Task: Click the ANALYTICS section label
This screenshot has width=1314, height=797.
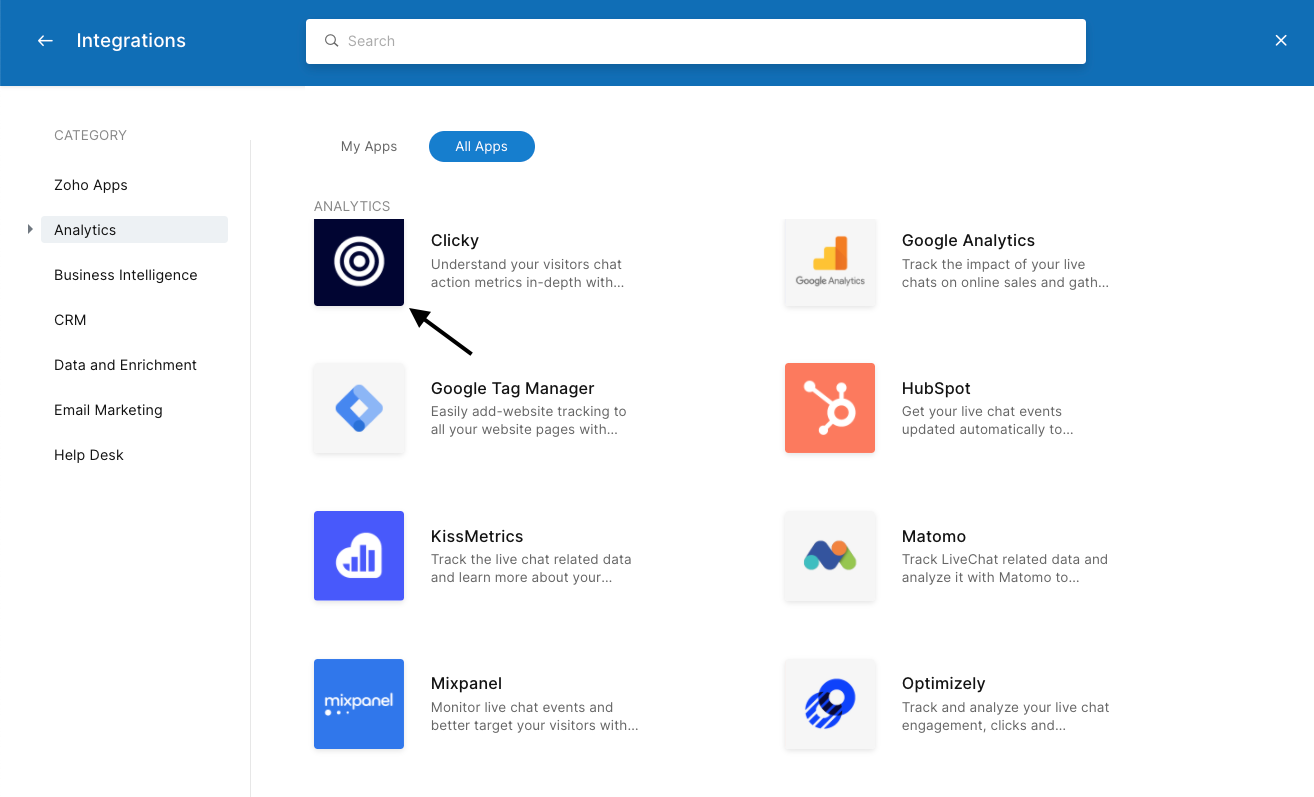Action: point(352,206)
